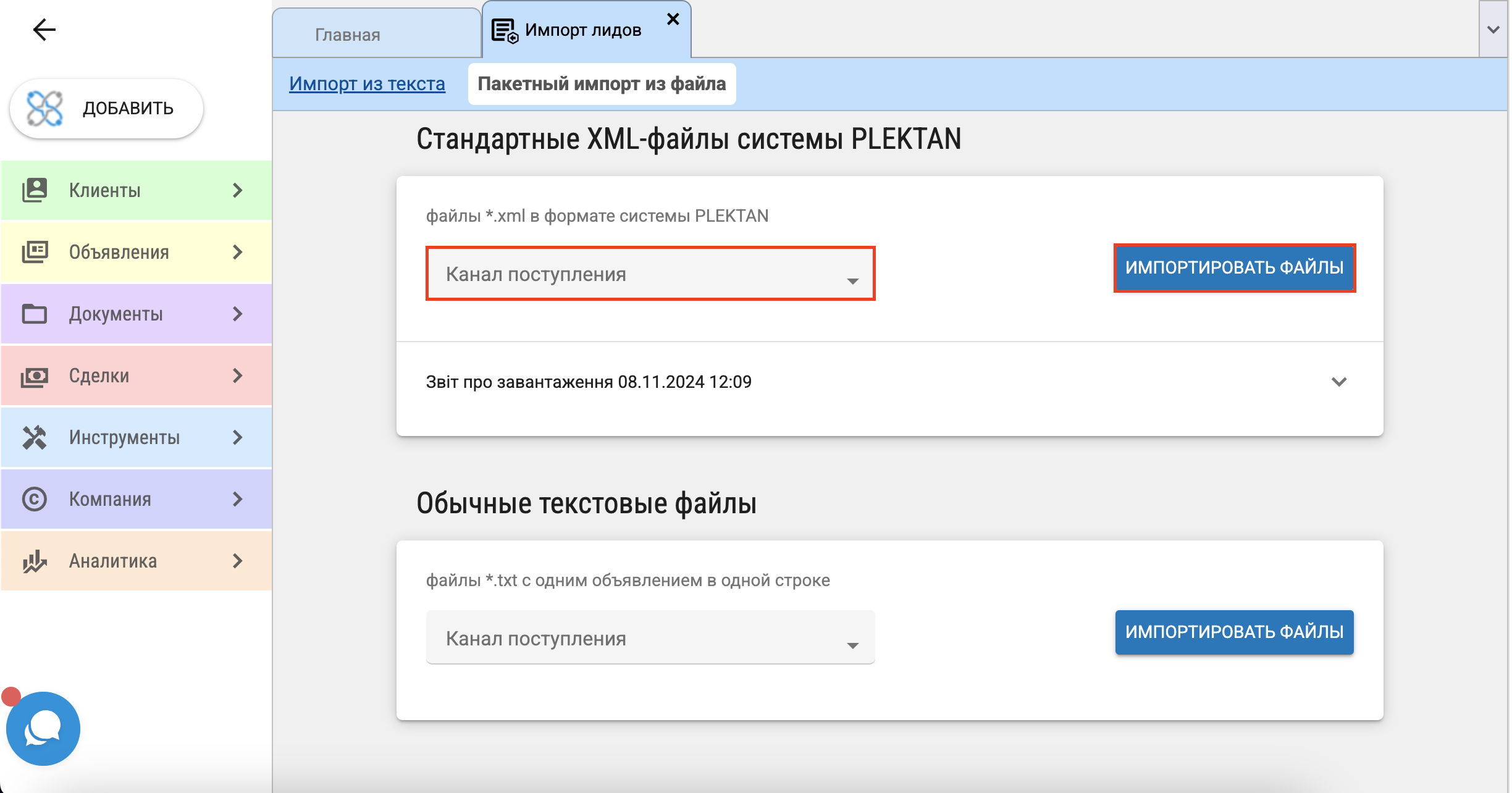
Task: Click the ДОБАВИТЬ logo icon
Action: [x=44, y=109]
